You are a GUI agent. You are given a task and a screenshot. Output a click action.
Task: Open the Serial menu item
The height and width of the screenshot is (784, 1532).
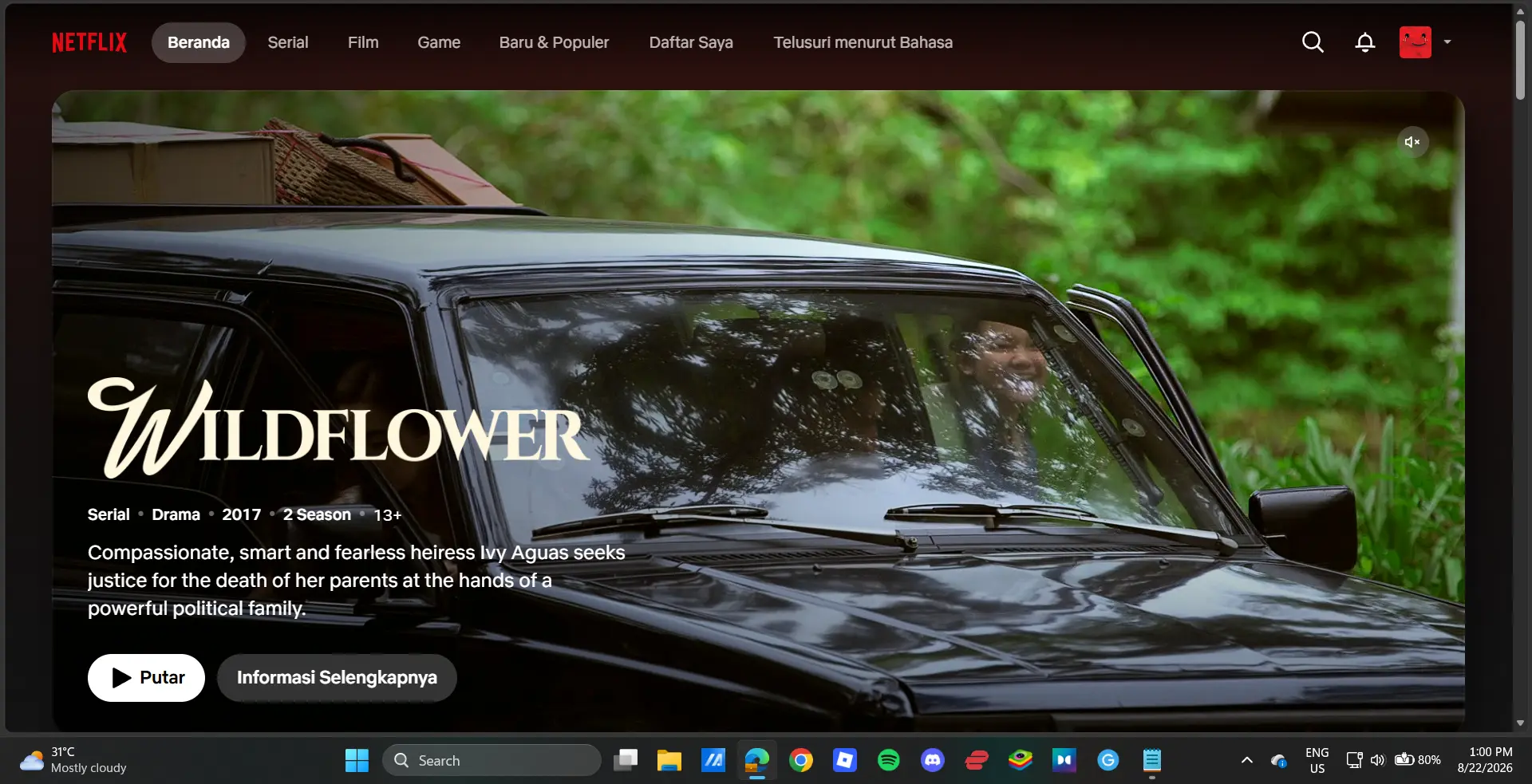click(x=288, y=42)
